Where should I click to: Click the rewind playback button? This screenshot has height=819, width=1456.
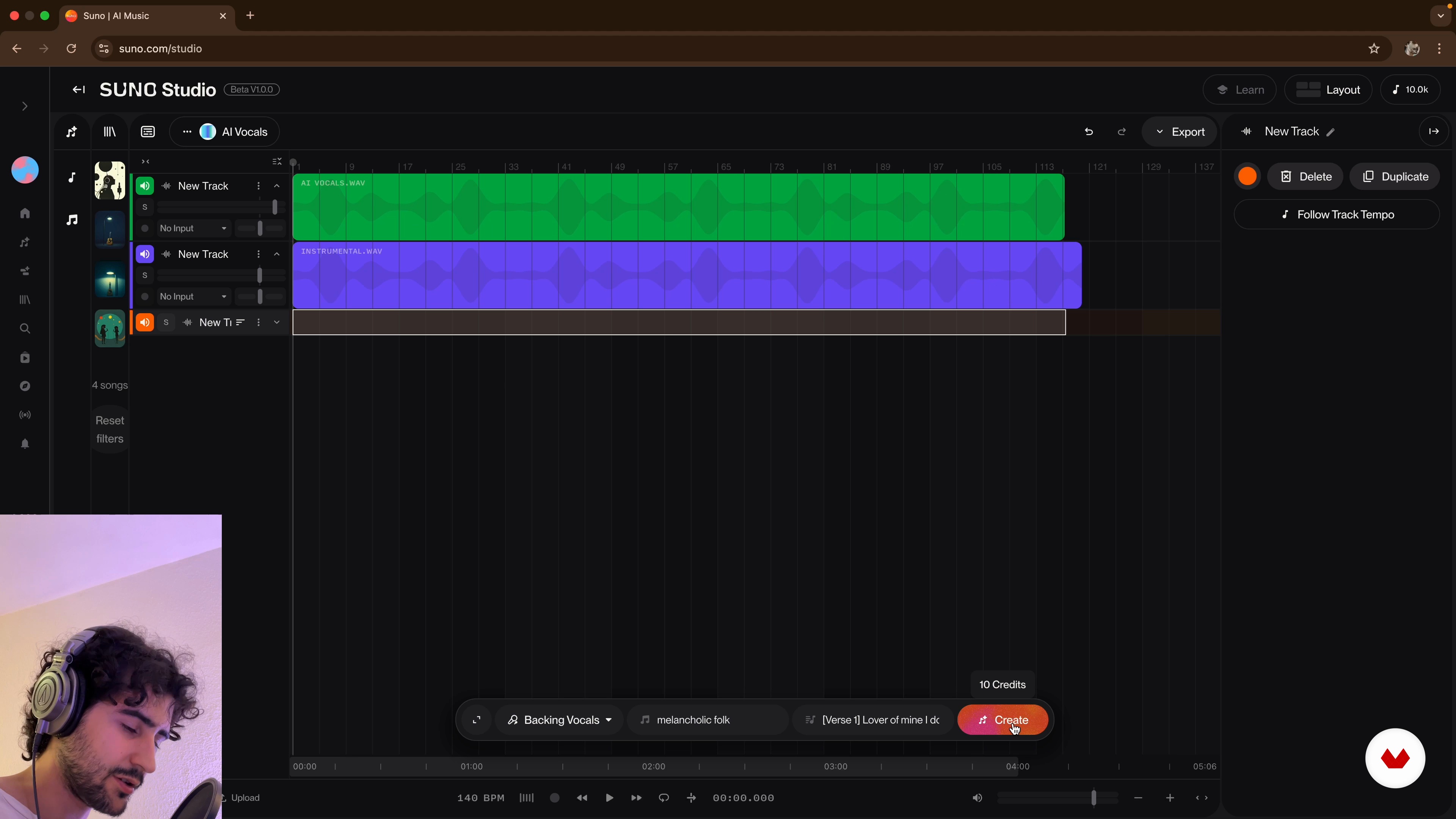[x=582, y=798]
